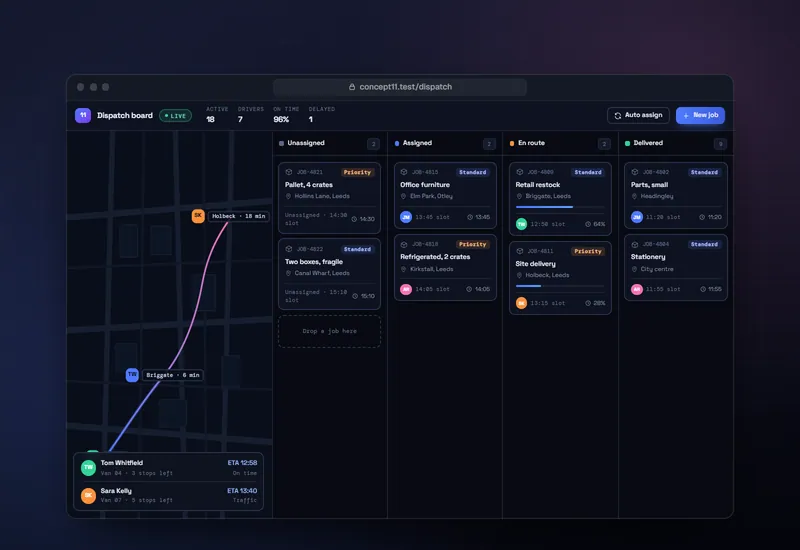
Task: Click the ACTIVE 18 stat
Action: click(217, 115)
